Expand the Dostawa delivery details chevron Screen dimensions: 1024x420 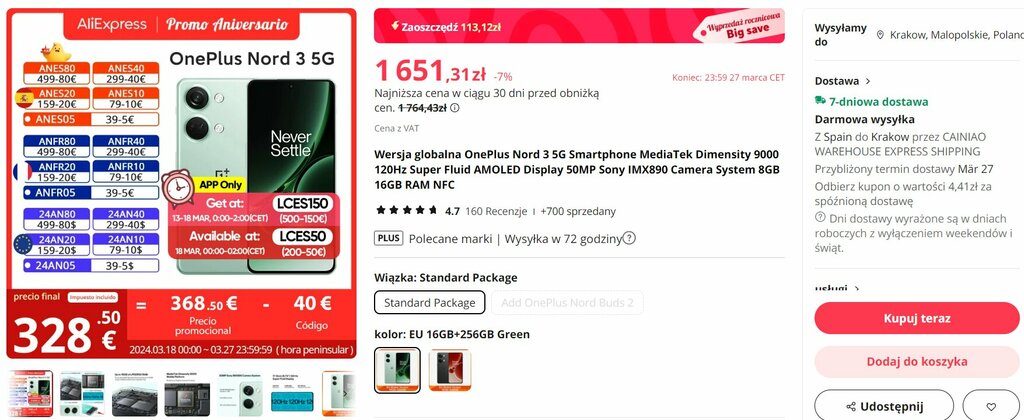pos(868,82)
